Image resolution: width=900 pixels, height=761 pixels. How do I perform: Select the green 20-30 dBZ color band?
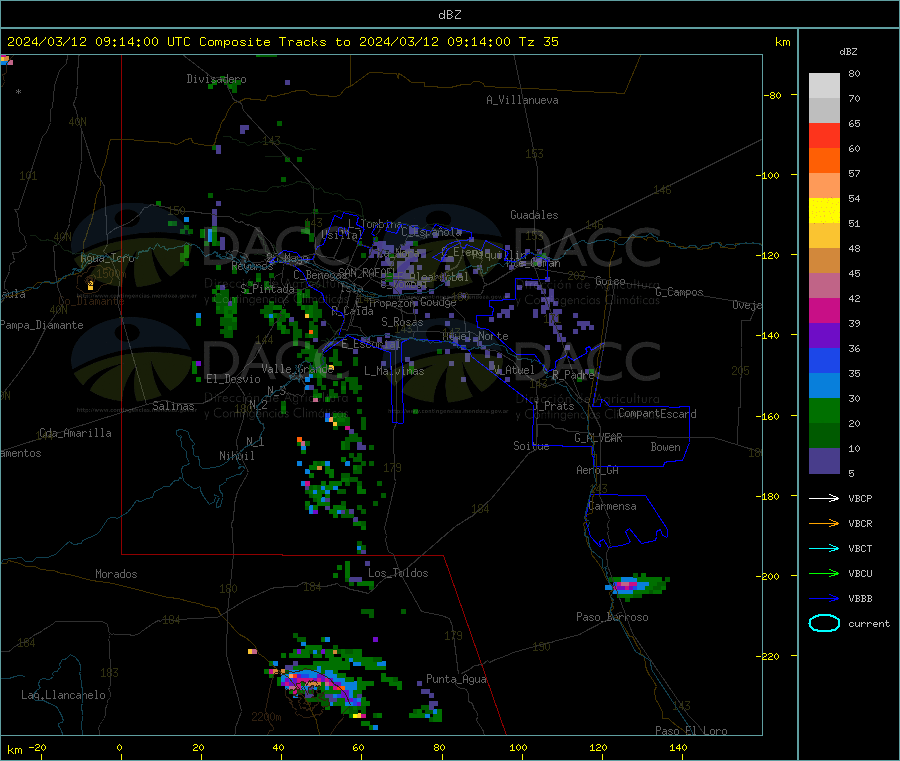(824, 410)
